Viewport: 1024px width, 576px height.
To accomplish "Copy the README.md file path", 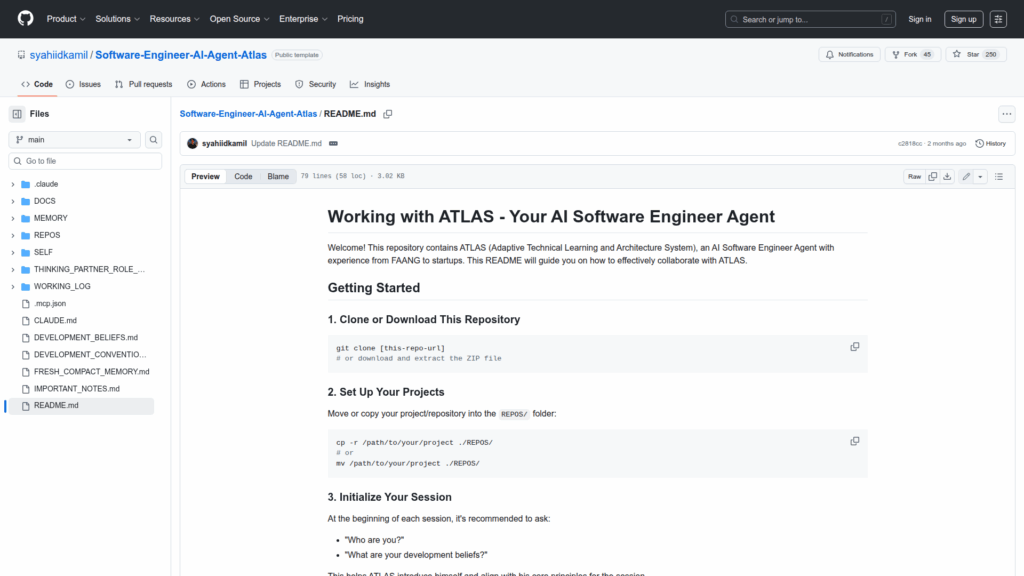I will [388, 114].
